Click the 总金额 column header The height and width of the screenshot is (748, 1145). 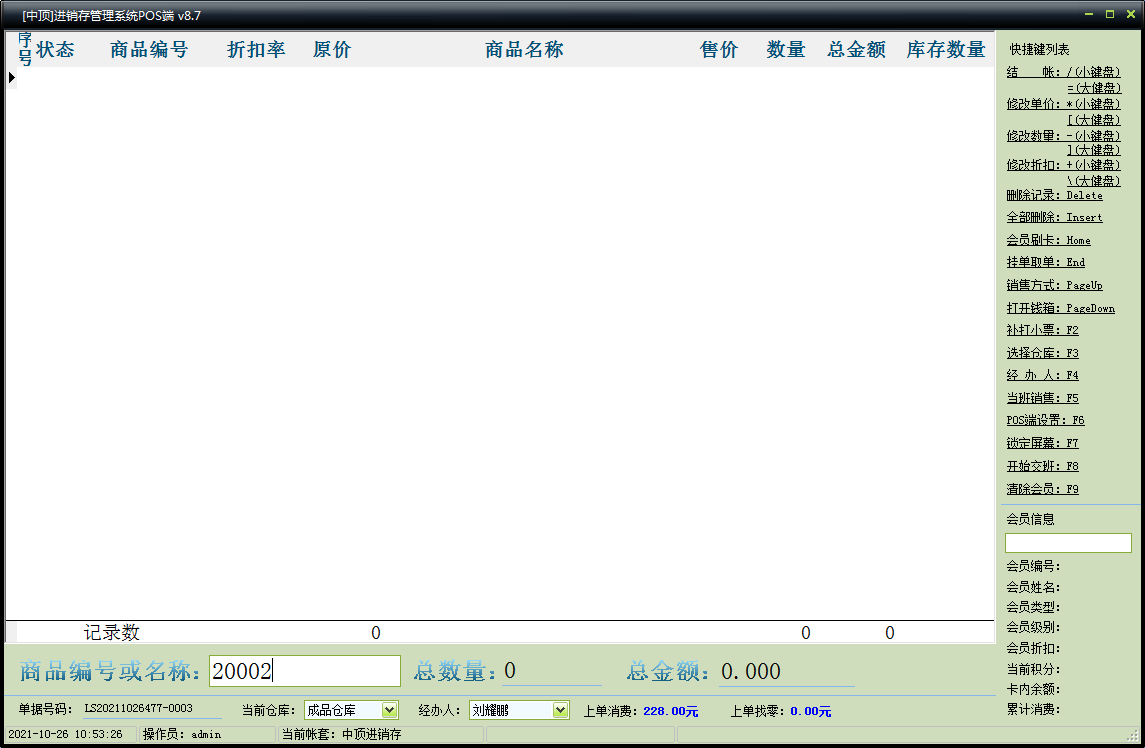(x=857, y=50)
